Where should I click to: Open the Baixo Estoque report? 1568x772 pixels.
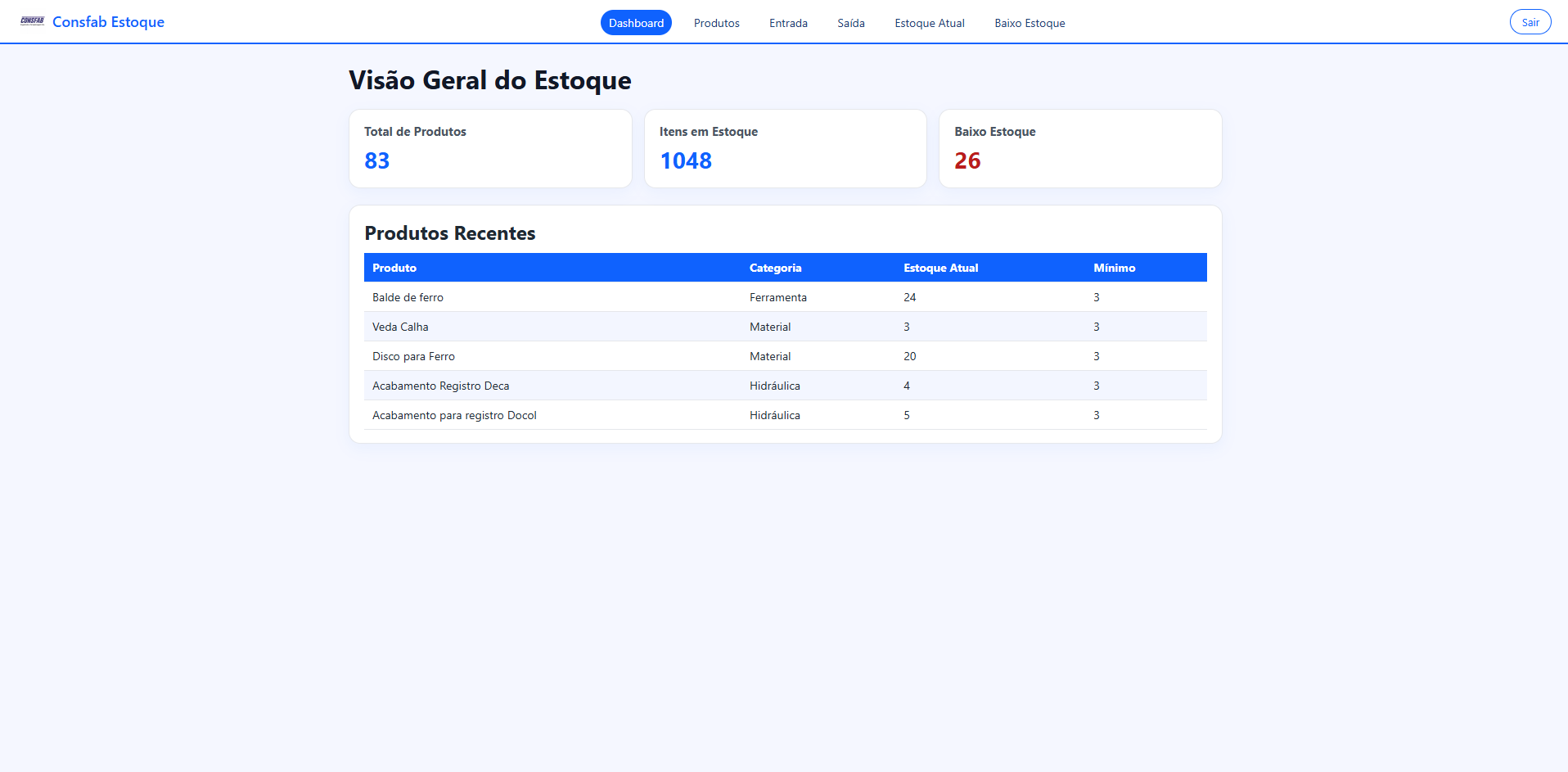pyautogui.click(x=1029, y=22)
